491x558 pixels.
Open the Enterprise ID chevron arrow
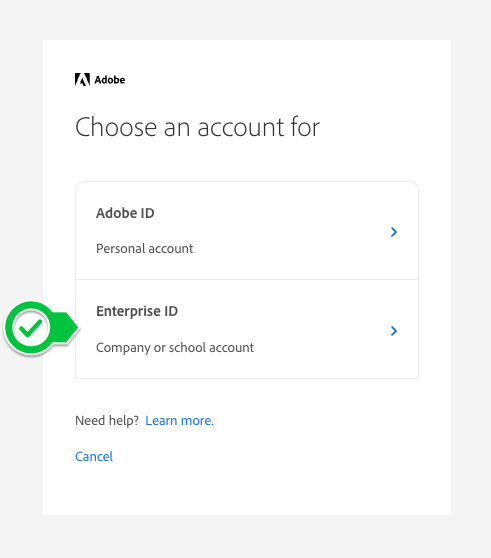(x=394, y=331)
